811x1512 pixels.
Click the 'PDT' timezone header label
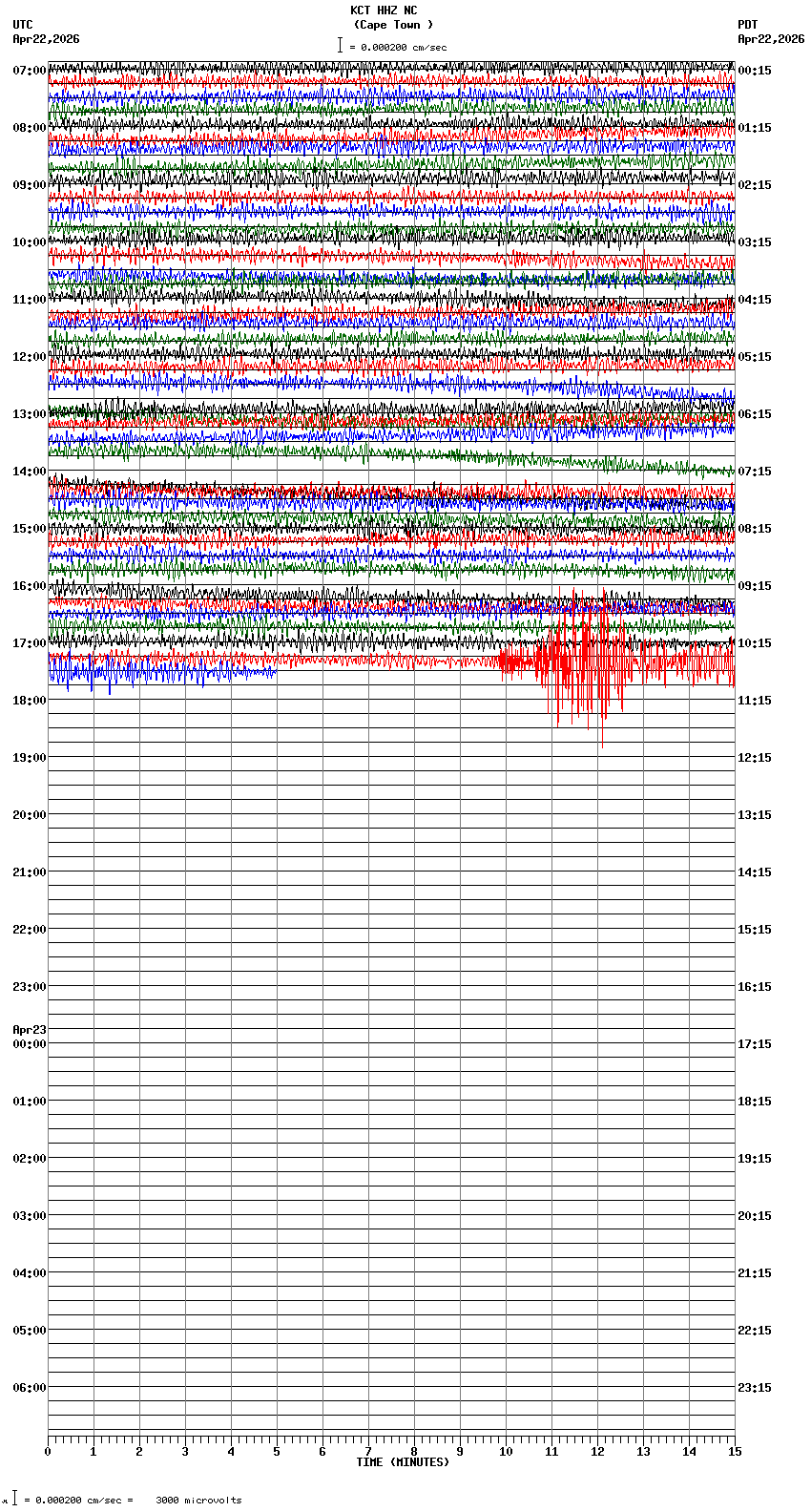pos(748,25)
